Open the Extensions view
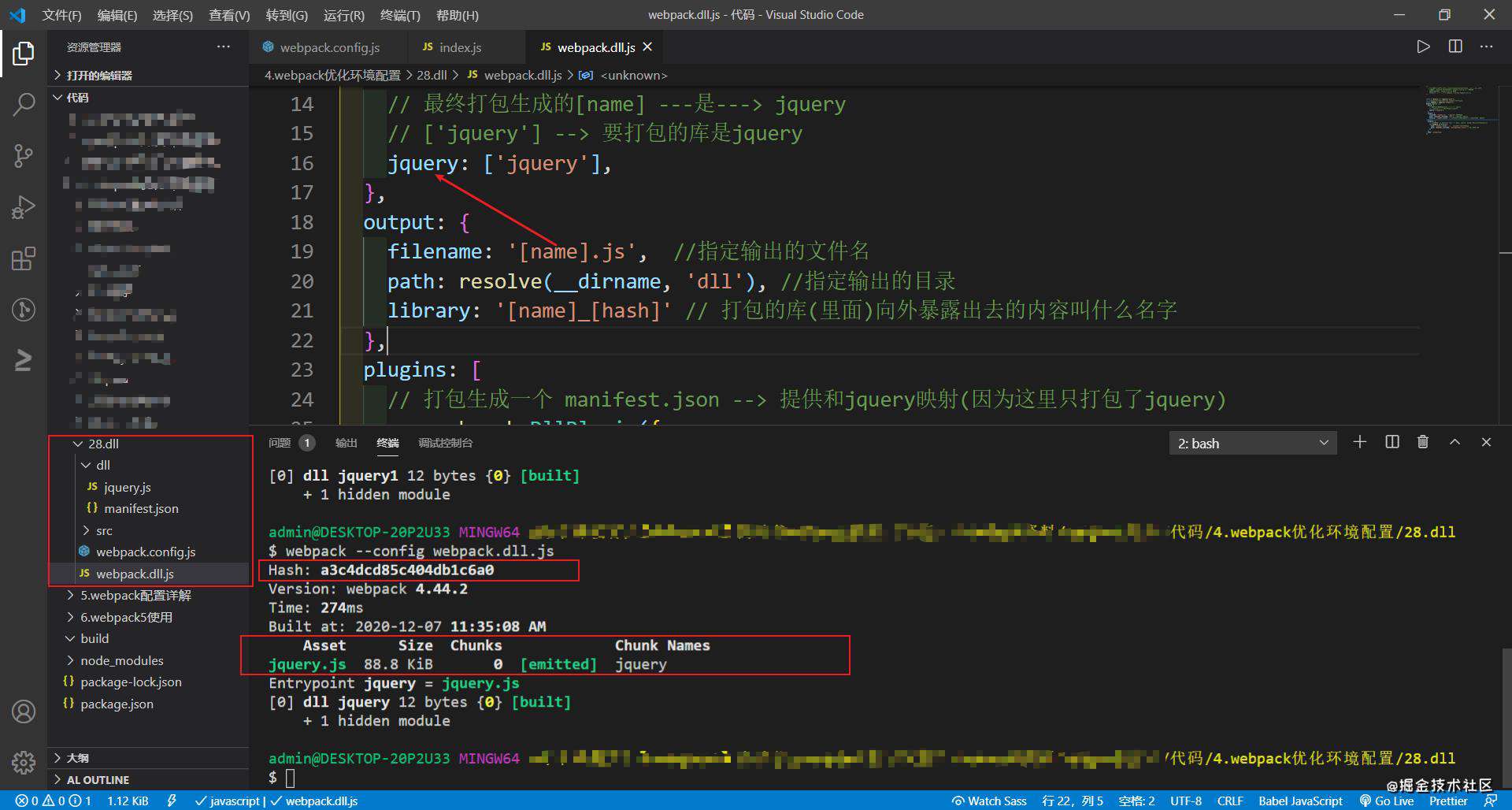 (x=24, y=258)
